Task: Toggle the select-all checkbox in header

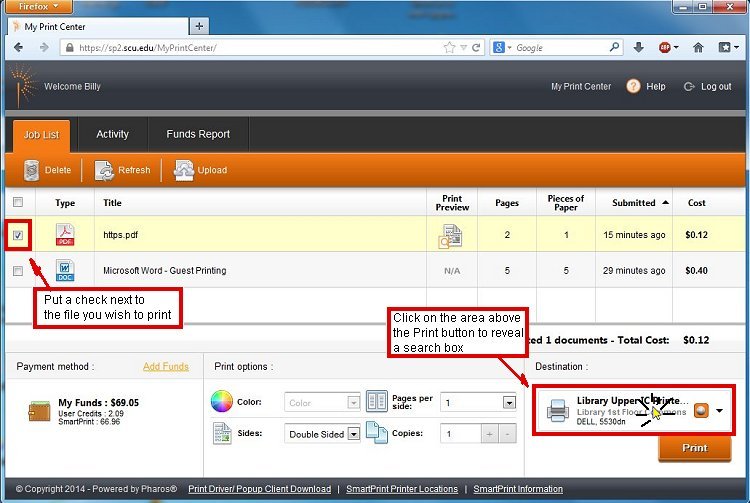Action: coord(18,202)
